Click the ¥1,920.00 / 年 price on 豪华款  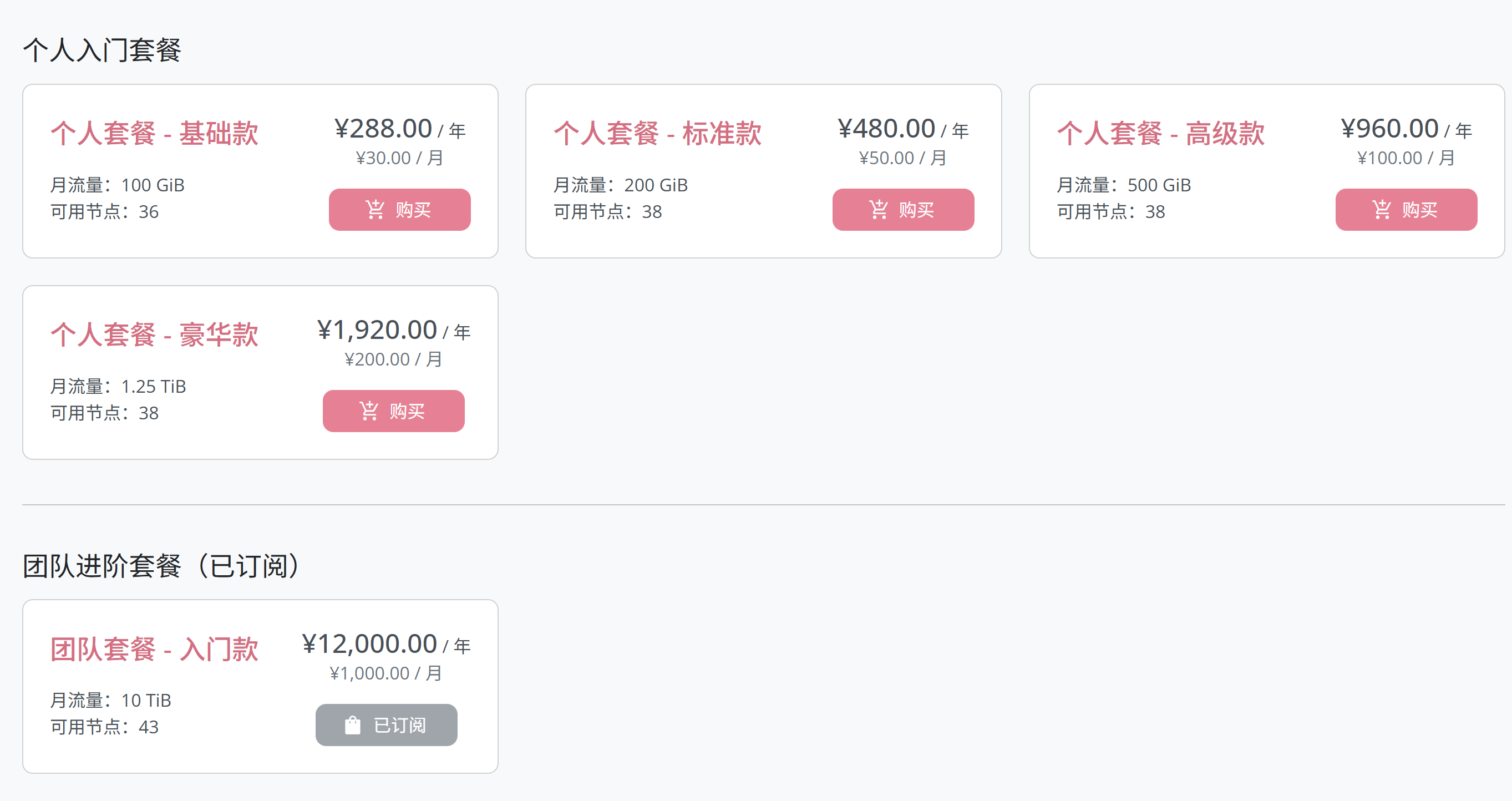(394, 330)
